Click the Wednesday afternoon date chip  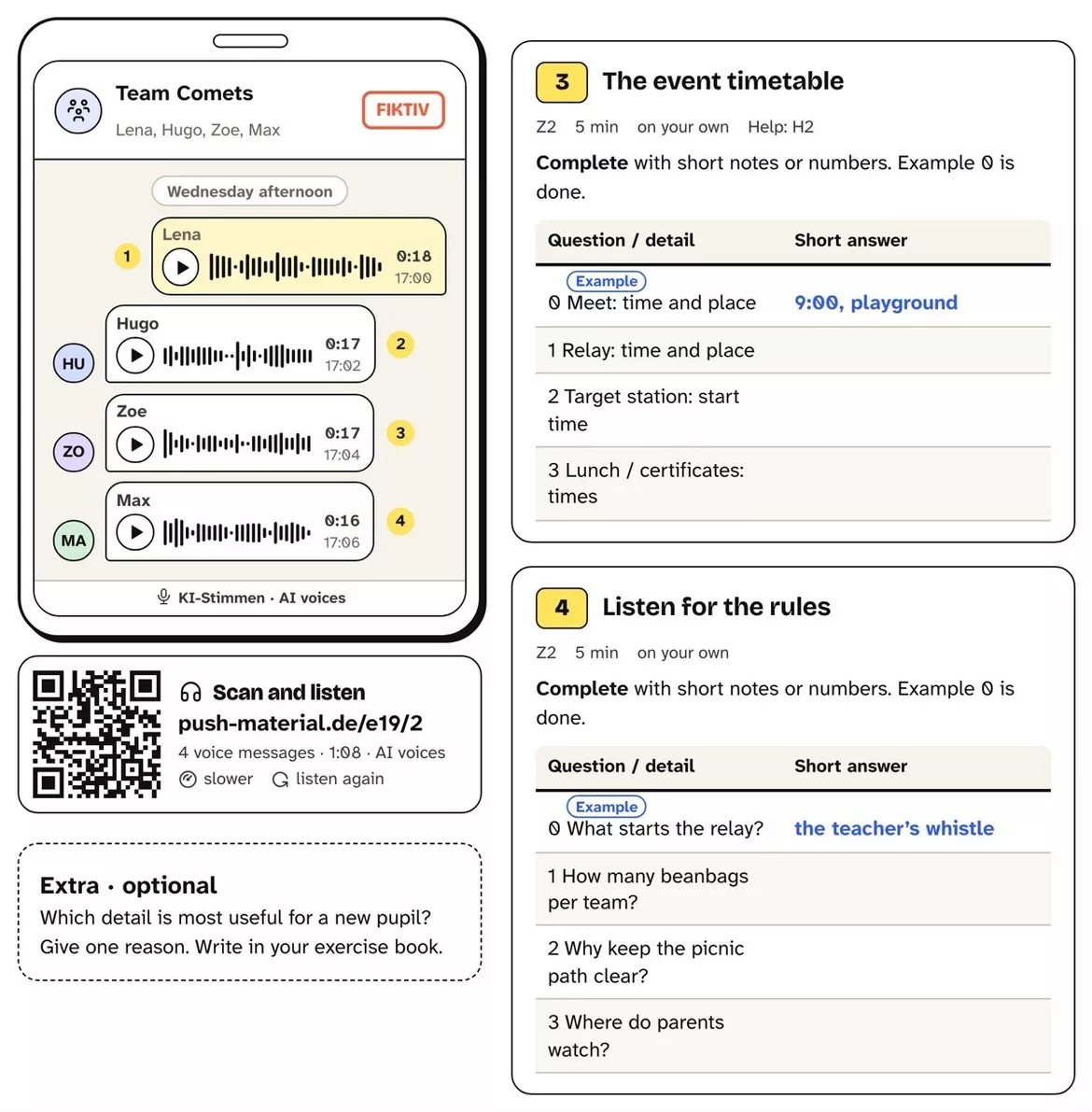click(x=249, y=191)
